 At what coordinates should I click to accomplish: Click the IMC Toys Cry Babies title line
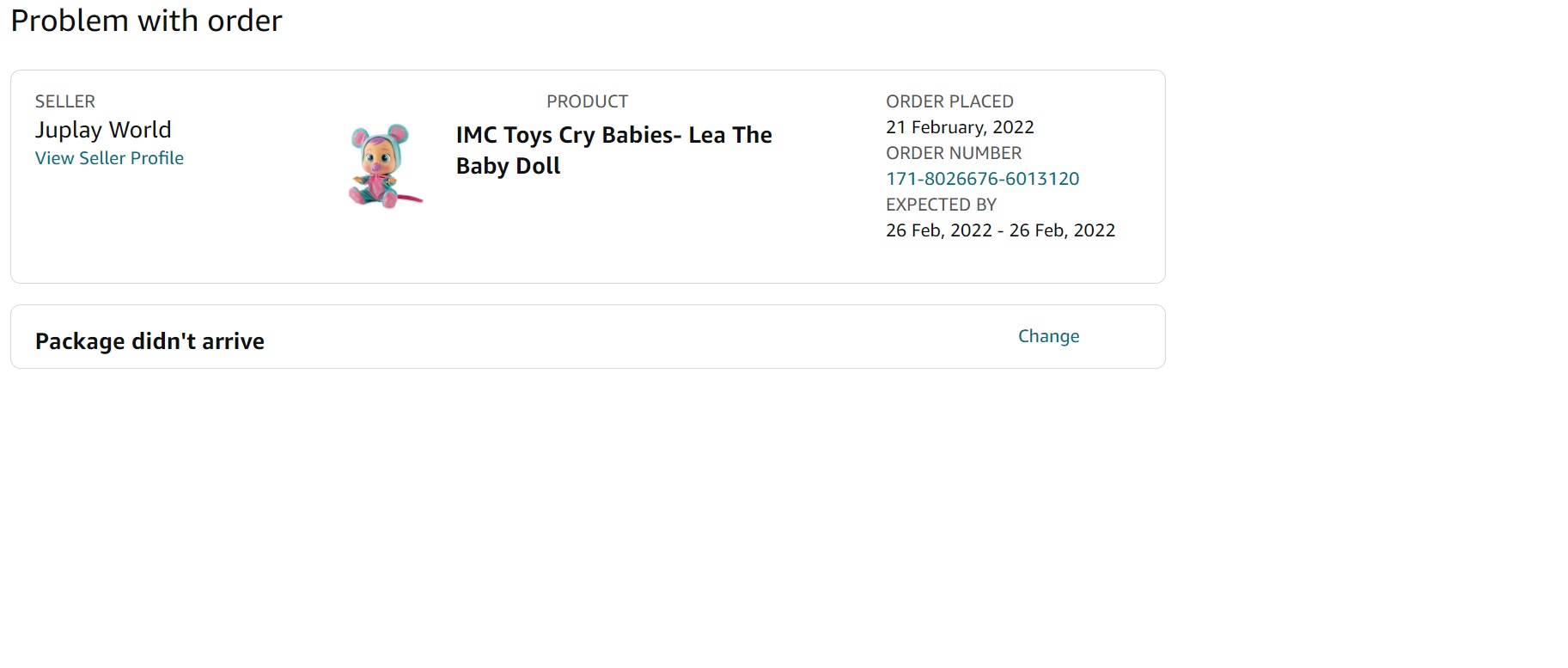pos(613,135)
